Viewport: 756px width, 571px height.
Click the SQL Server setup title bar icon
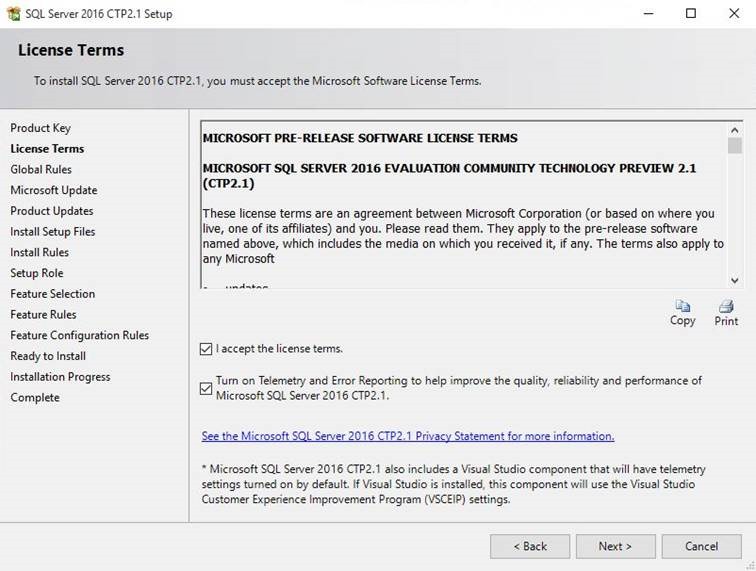coord(14,14)
